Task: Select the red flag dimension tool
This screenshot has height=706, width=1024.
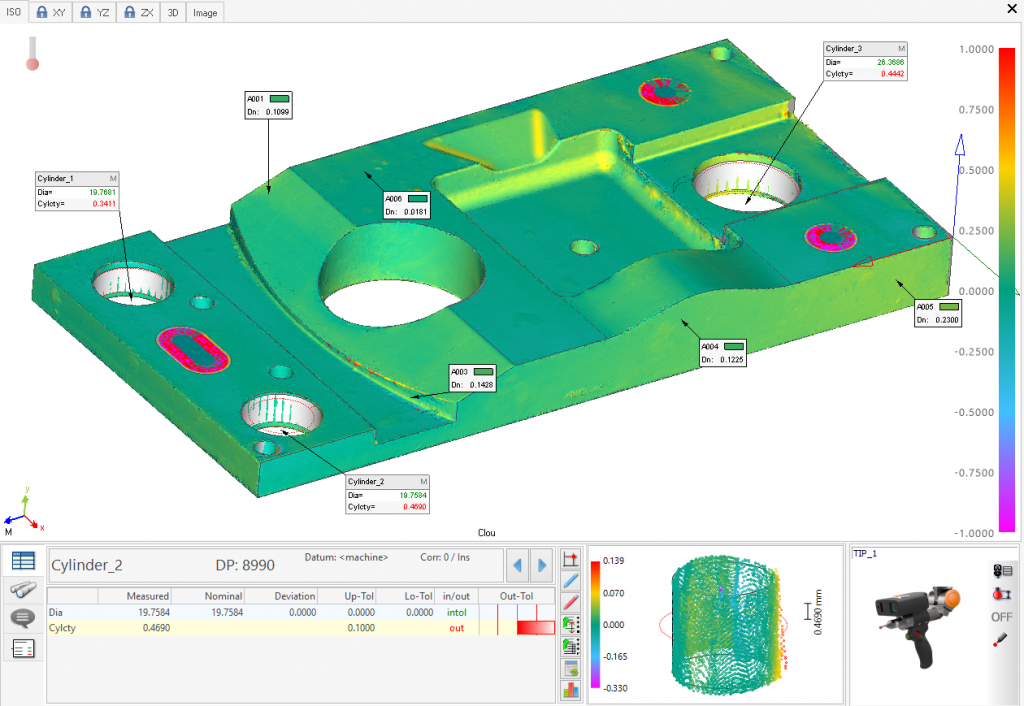Action: 570,559
